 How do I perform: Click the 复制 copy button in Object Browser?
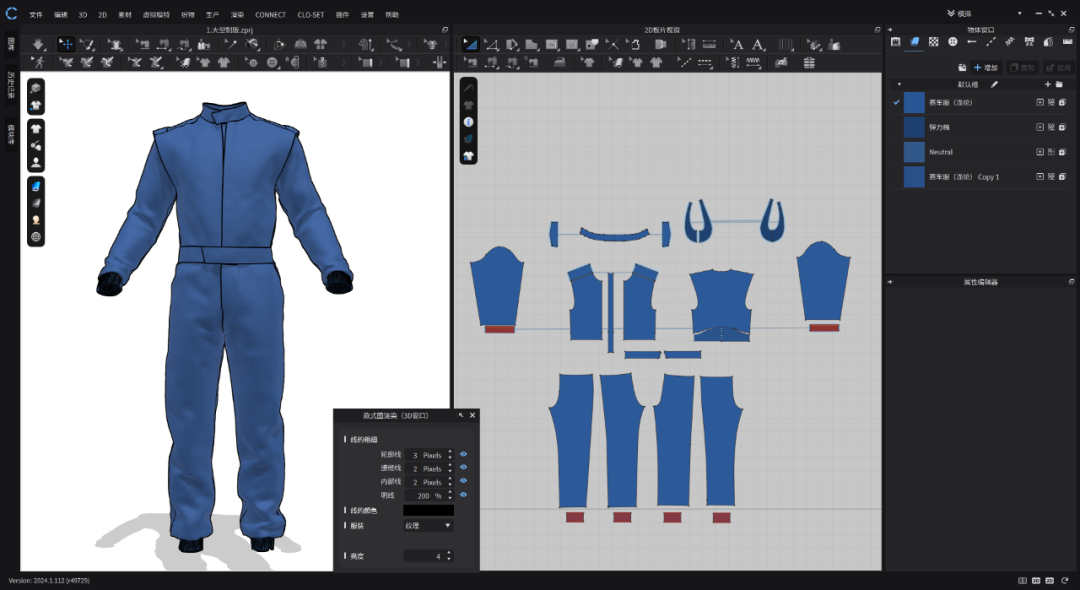click(1022, 67)
